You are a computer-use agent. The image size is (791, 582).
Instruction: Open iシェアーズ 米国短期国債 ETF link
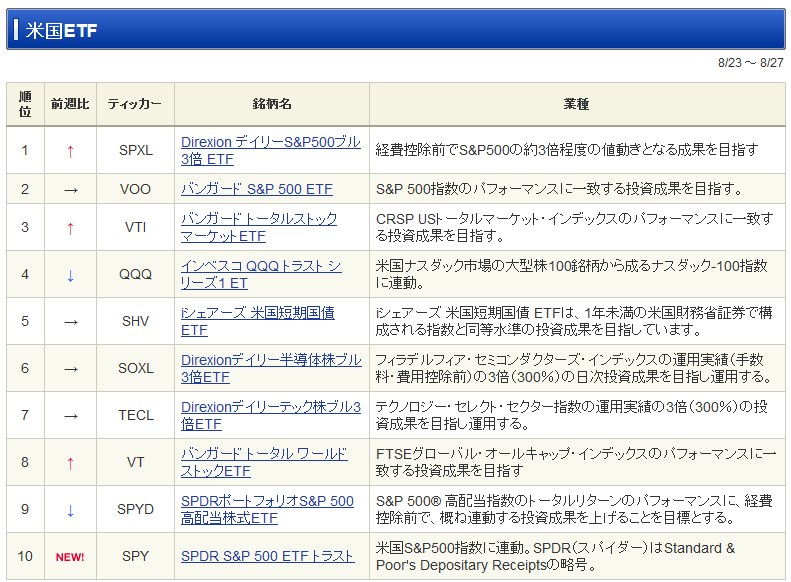click(258, 321)
